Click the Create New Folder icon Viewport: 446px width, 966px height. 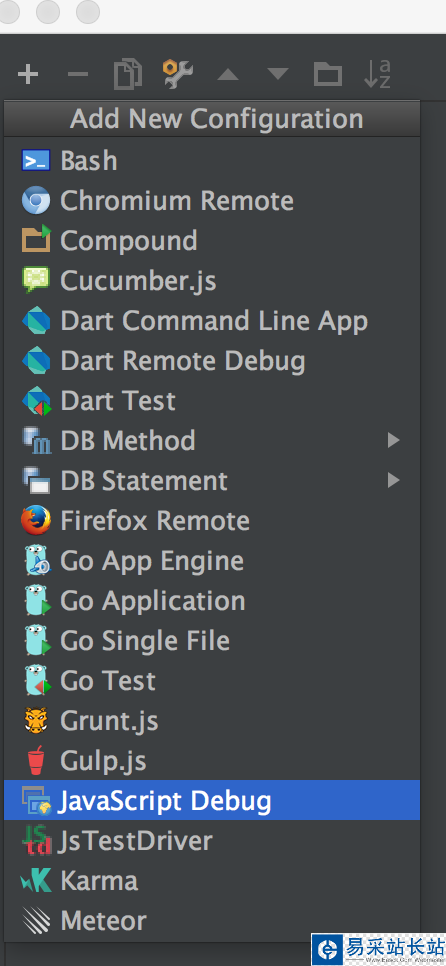tap(328, 75)
